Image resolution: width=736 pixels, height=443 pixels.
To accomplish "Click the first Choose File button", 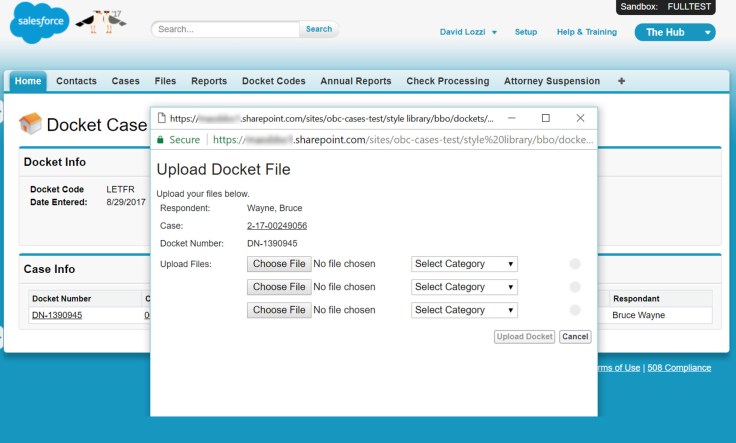I will point(279,264).
